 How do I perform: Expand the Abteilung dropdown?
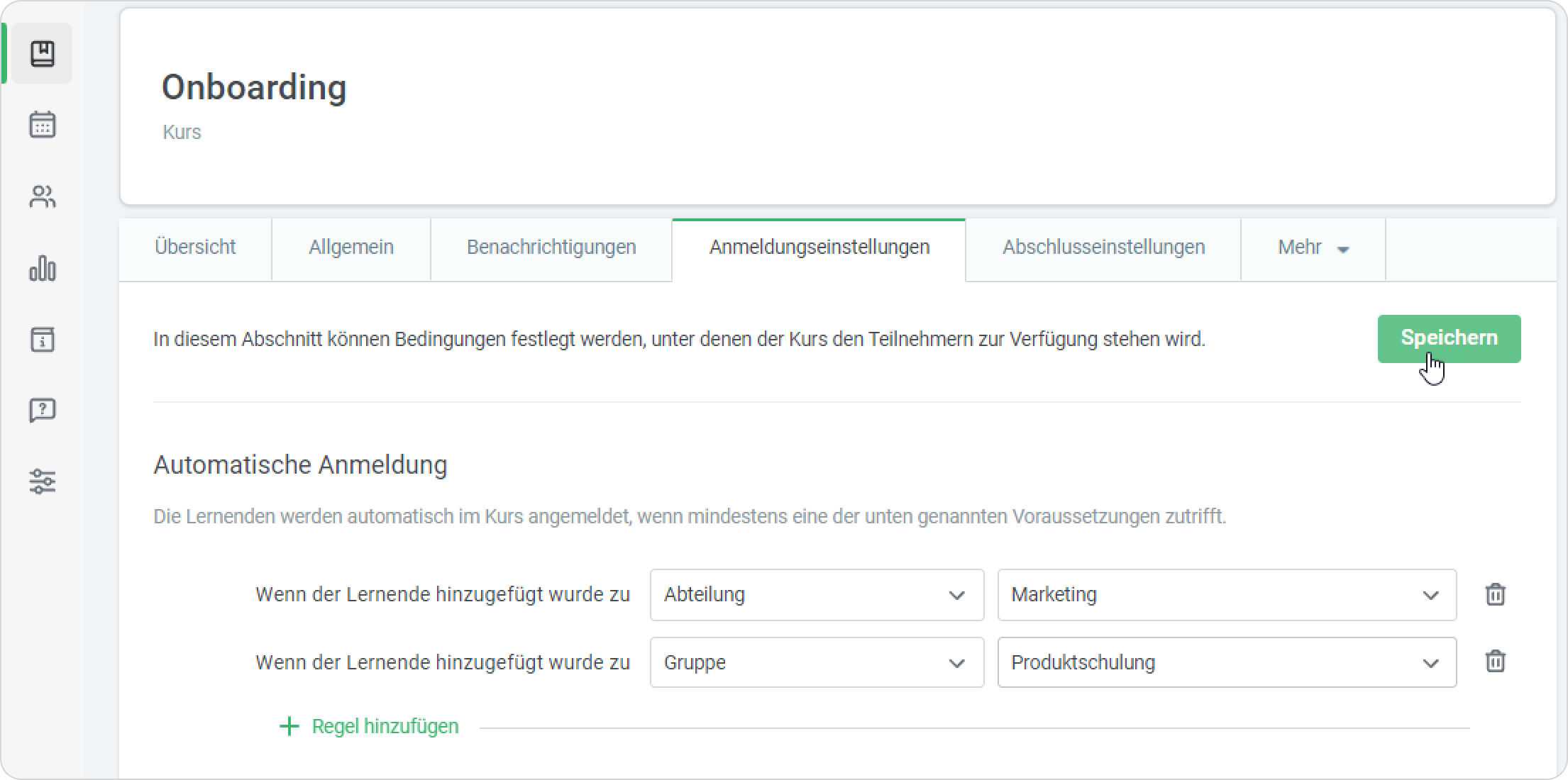[816, 595]
